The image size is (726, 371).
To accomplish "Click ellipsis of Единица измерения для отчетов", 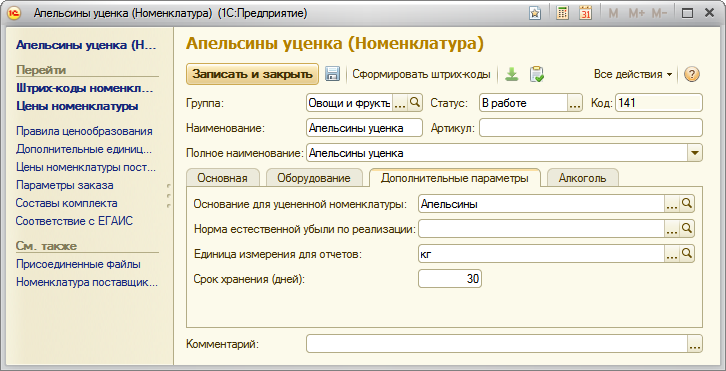I will pos(672,253).
